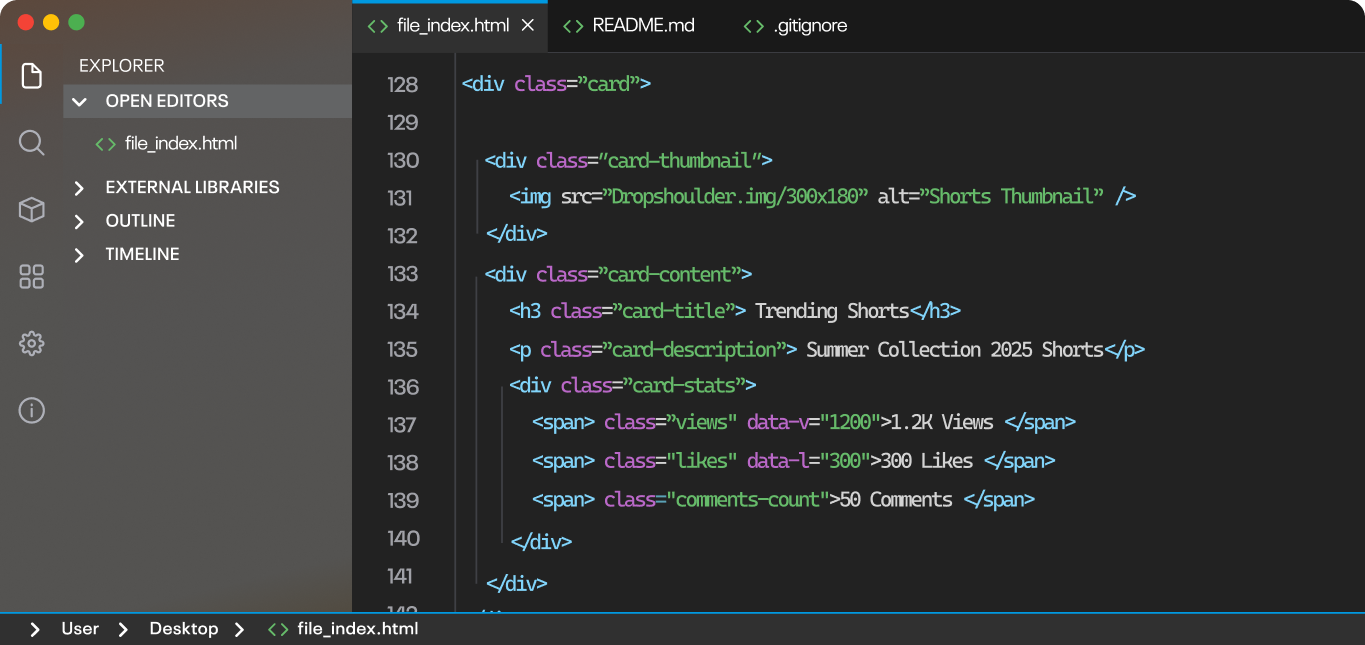Click the closing div tag on line 141
This screenshot has height=645, width=1365.
517,583
